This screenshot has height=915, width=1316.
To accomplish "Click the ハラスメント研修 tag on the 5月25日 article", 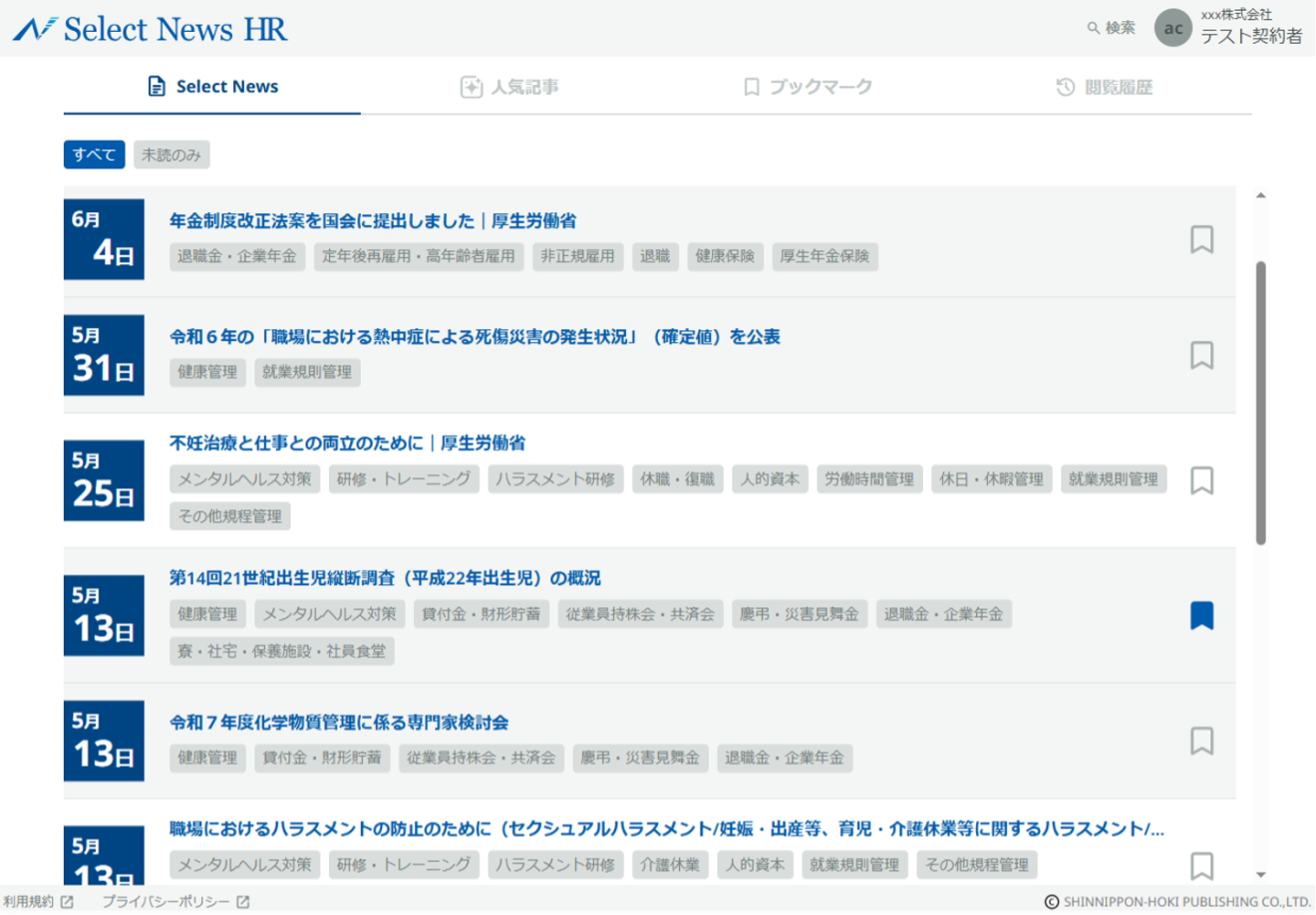I will [x=555, y=478].
